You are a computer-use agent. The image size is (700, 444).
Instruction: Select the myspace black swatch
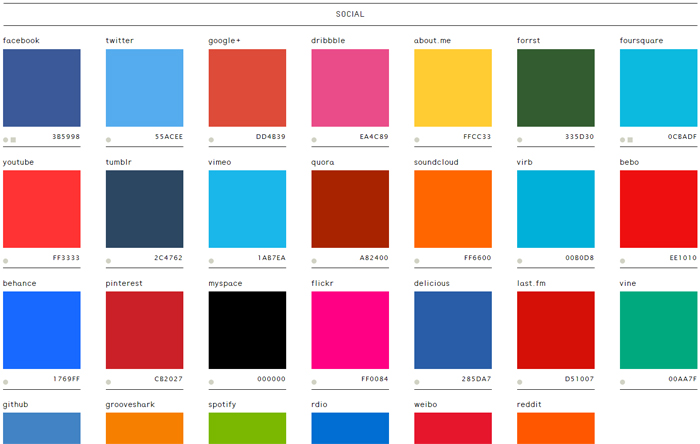247,330
